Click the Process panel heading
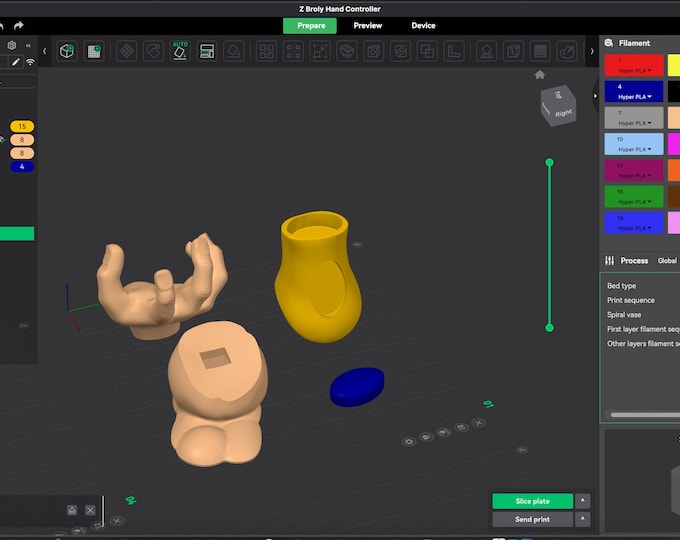The height and width of the screenshot is (540, 680). [634, 261]
